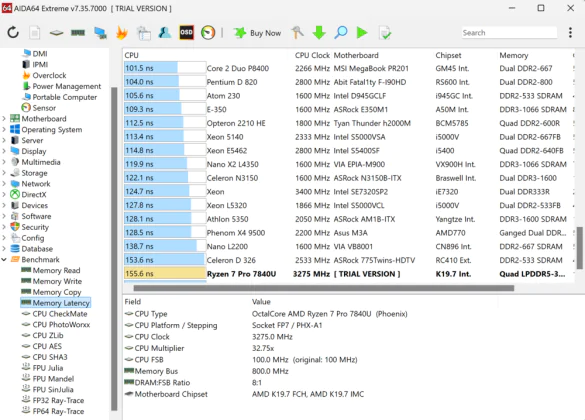585x420 pixels.
Task: Open the Report page icon in toolbar
Action: point(35,33)
